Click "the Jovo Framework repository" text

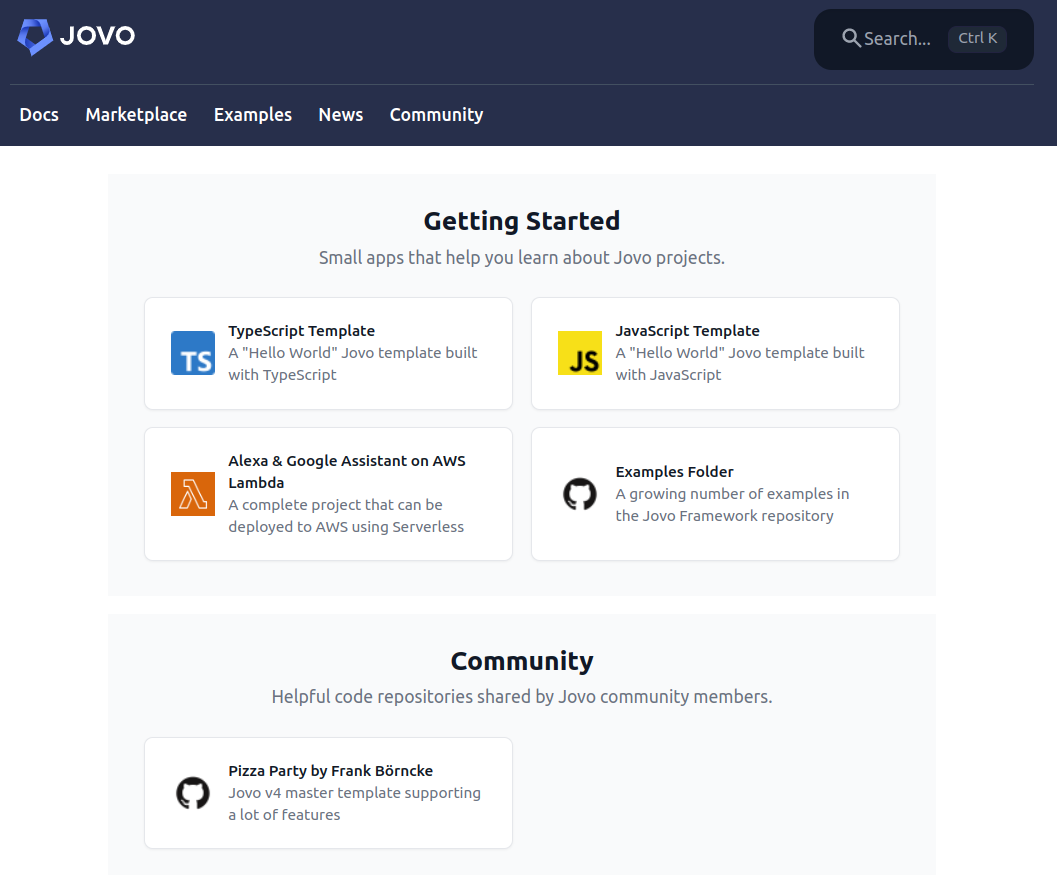click(x=724, y=516)
